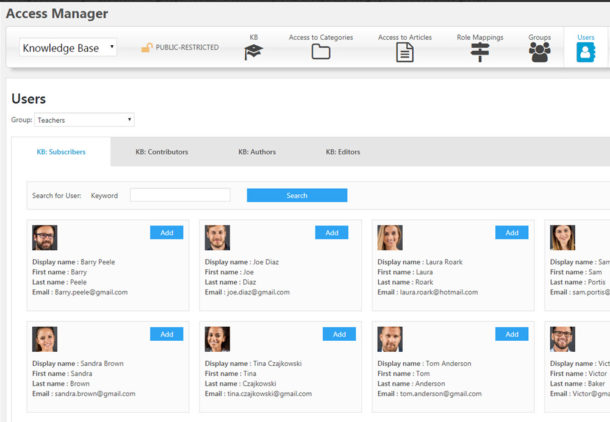This screenshot has height=422, width=610.
Task: Add user Joe Diaz
Action: coord(331,233)
